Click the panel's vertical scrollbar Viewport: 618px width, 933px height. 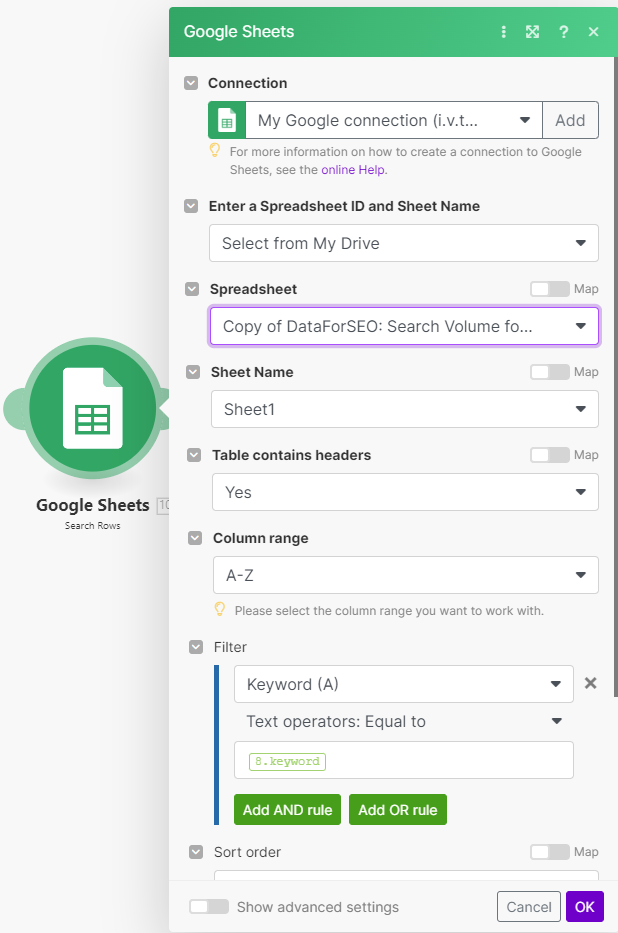[x=616, y=375]
